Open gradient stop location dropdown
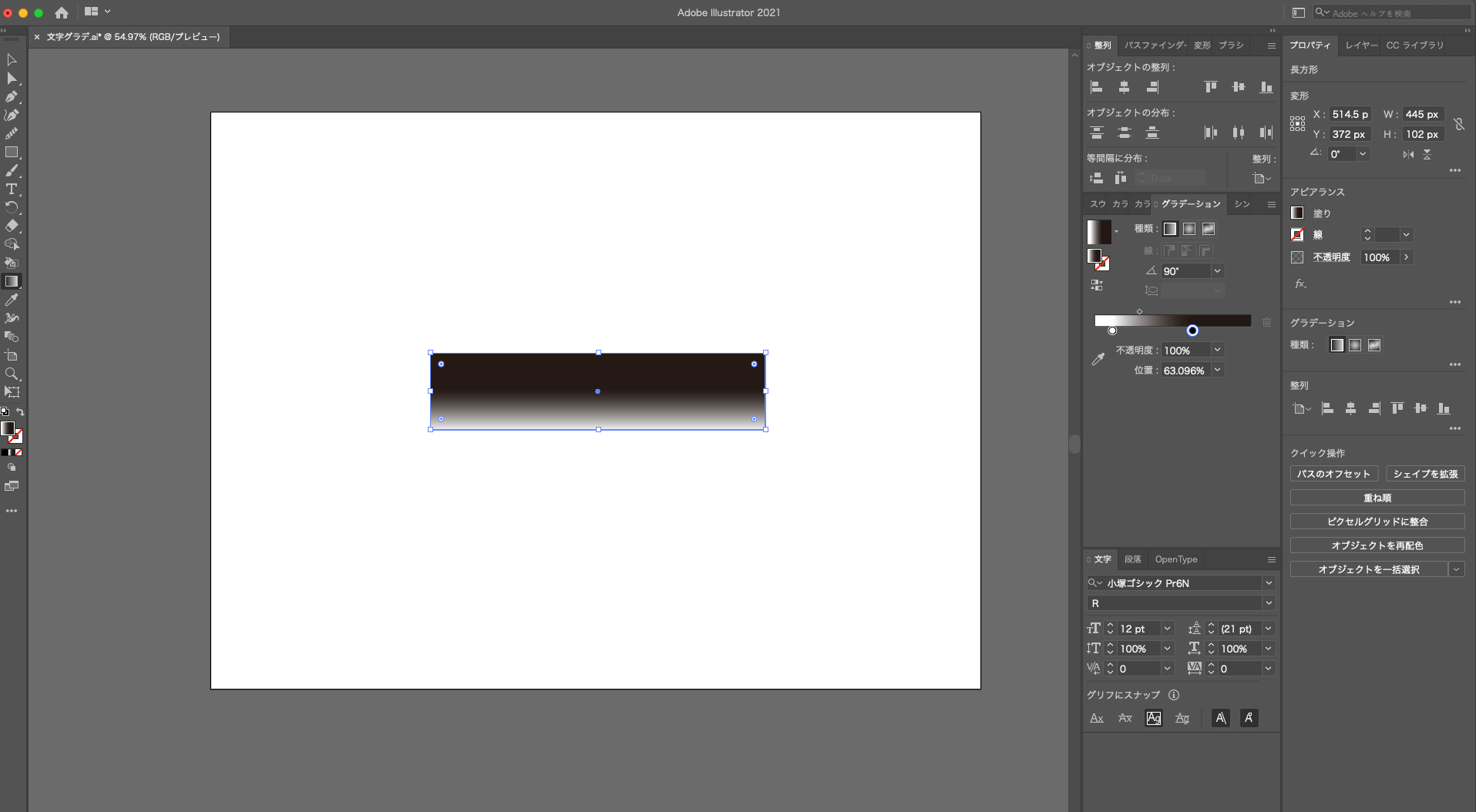 pyautogui.click(x=1217, y=370)
